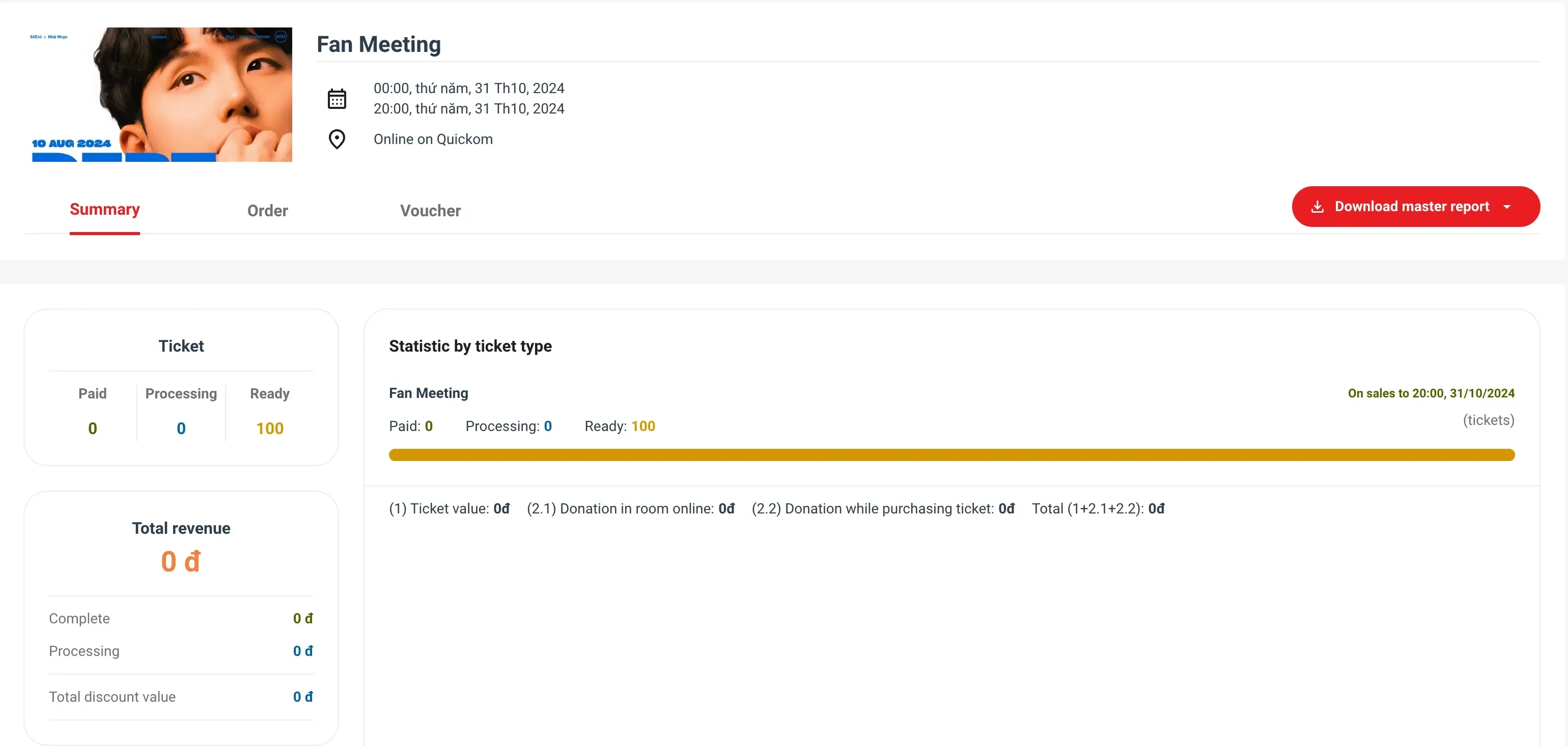Click the yellow ticket progress bar
Image resolution: width=1568 pixels, height=746 pixels.
(951, 454)
